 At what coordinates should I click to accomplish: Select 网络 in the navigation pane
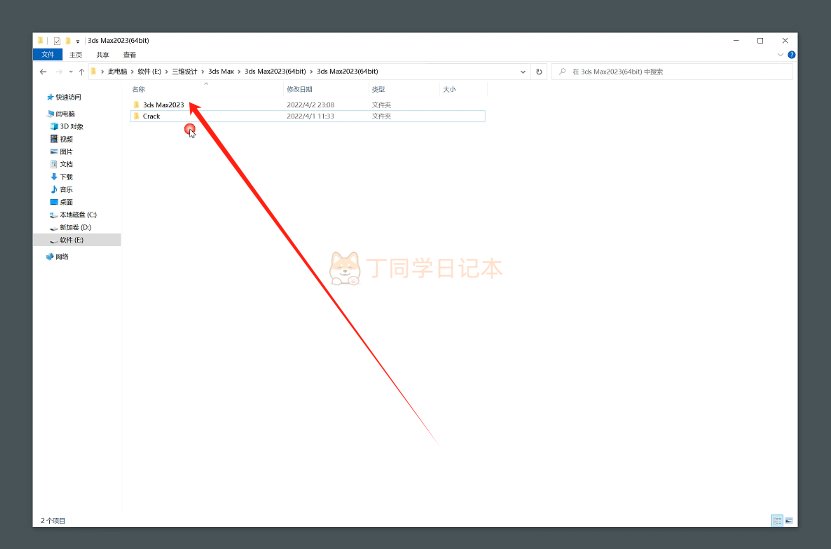62,256
